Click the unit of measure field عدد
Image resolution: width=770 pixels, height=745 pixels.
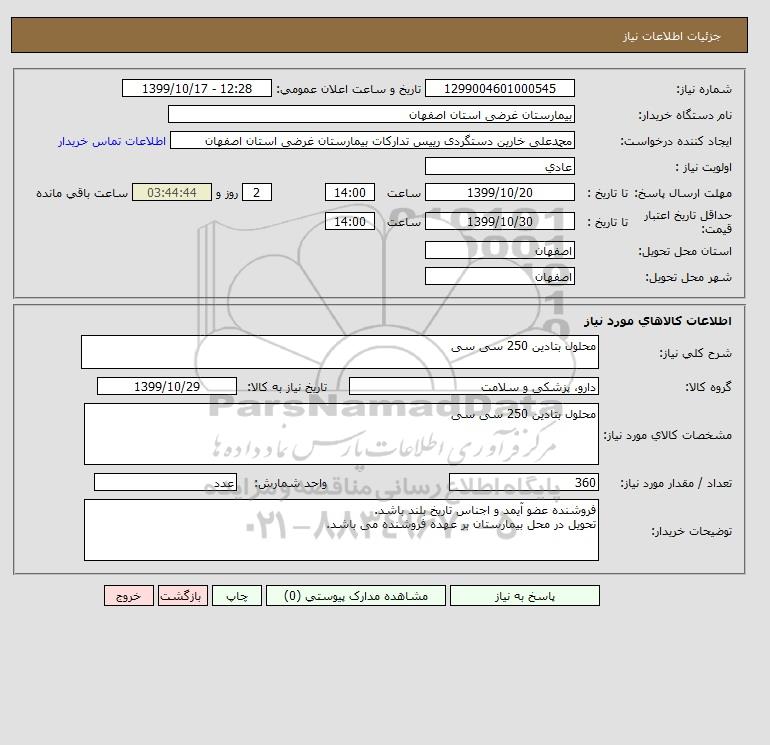click(x=165, y=482)
